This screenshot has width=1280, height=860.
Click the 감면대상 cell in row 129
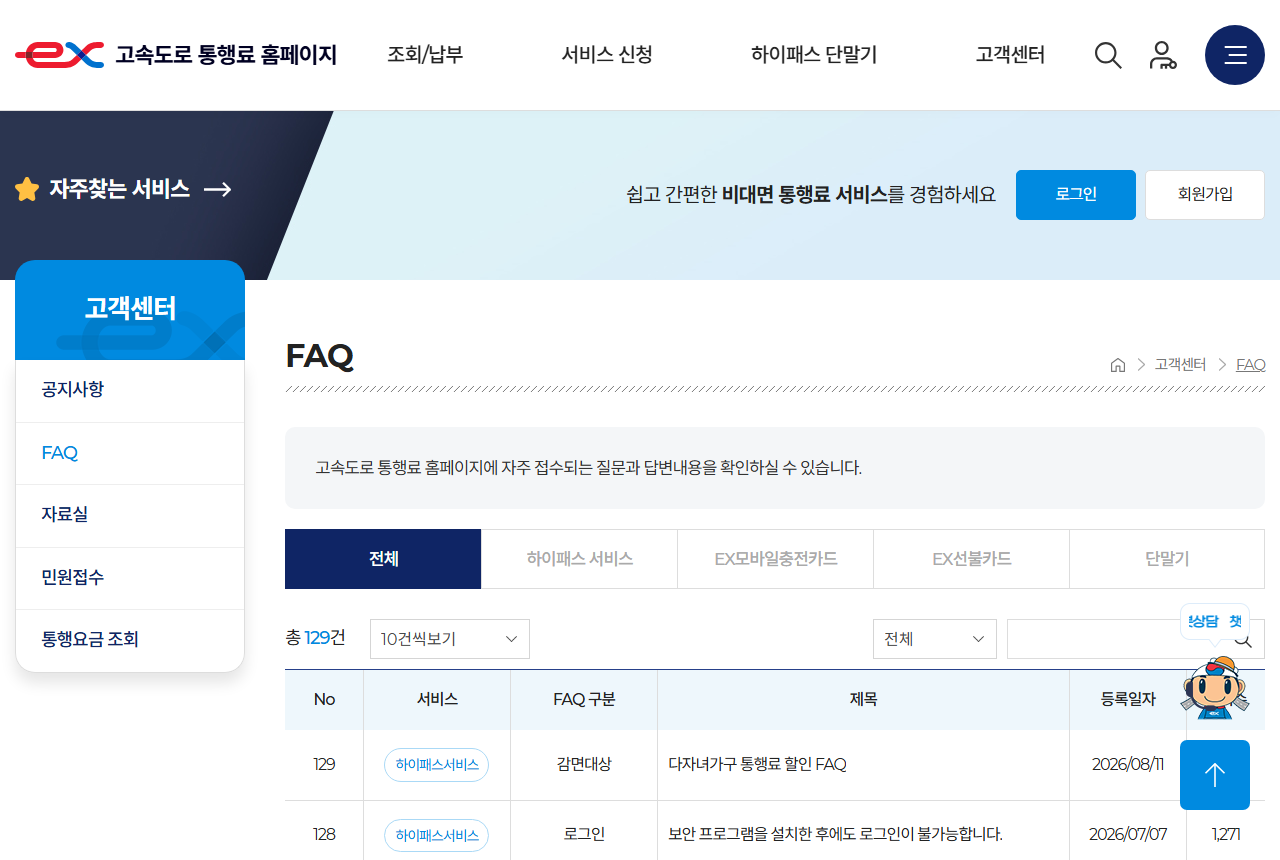584,765
